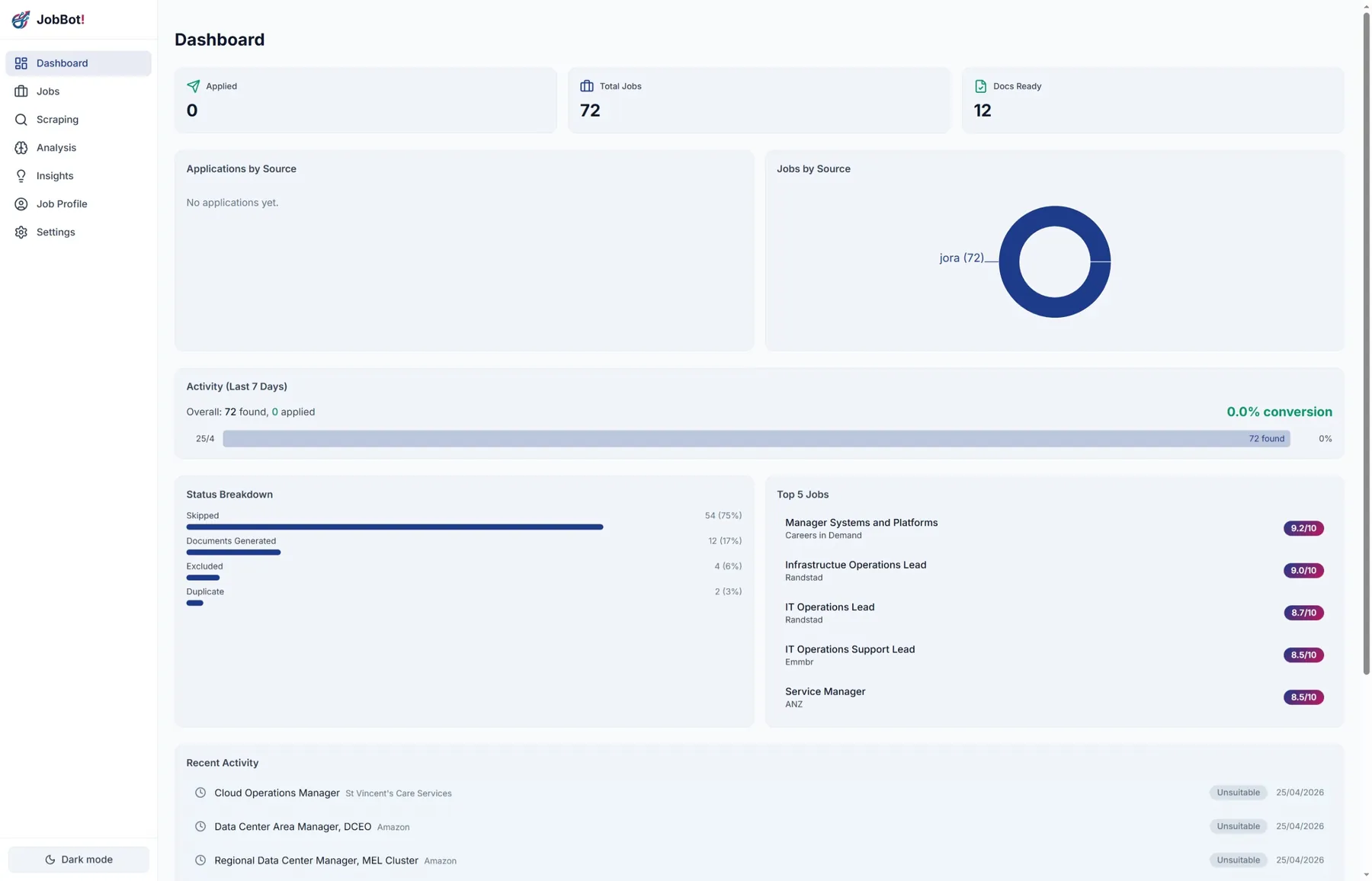Click the Excluded status bar
The image size is (1372, 881).
203,578
